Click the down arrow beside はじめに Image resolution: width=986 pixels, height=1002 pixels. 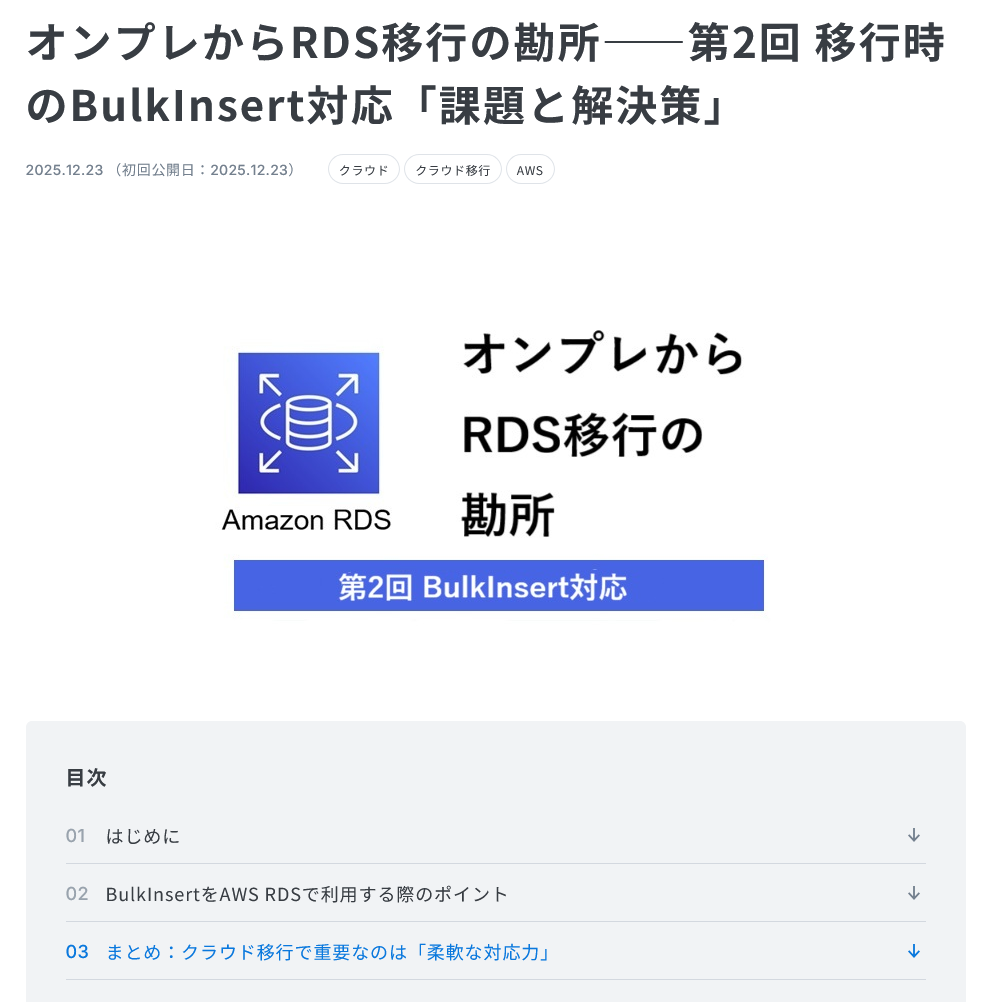tap(914, 835)
